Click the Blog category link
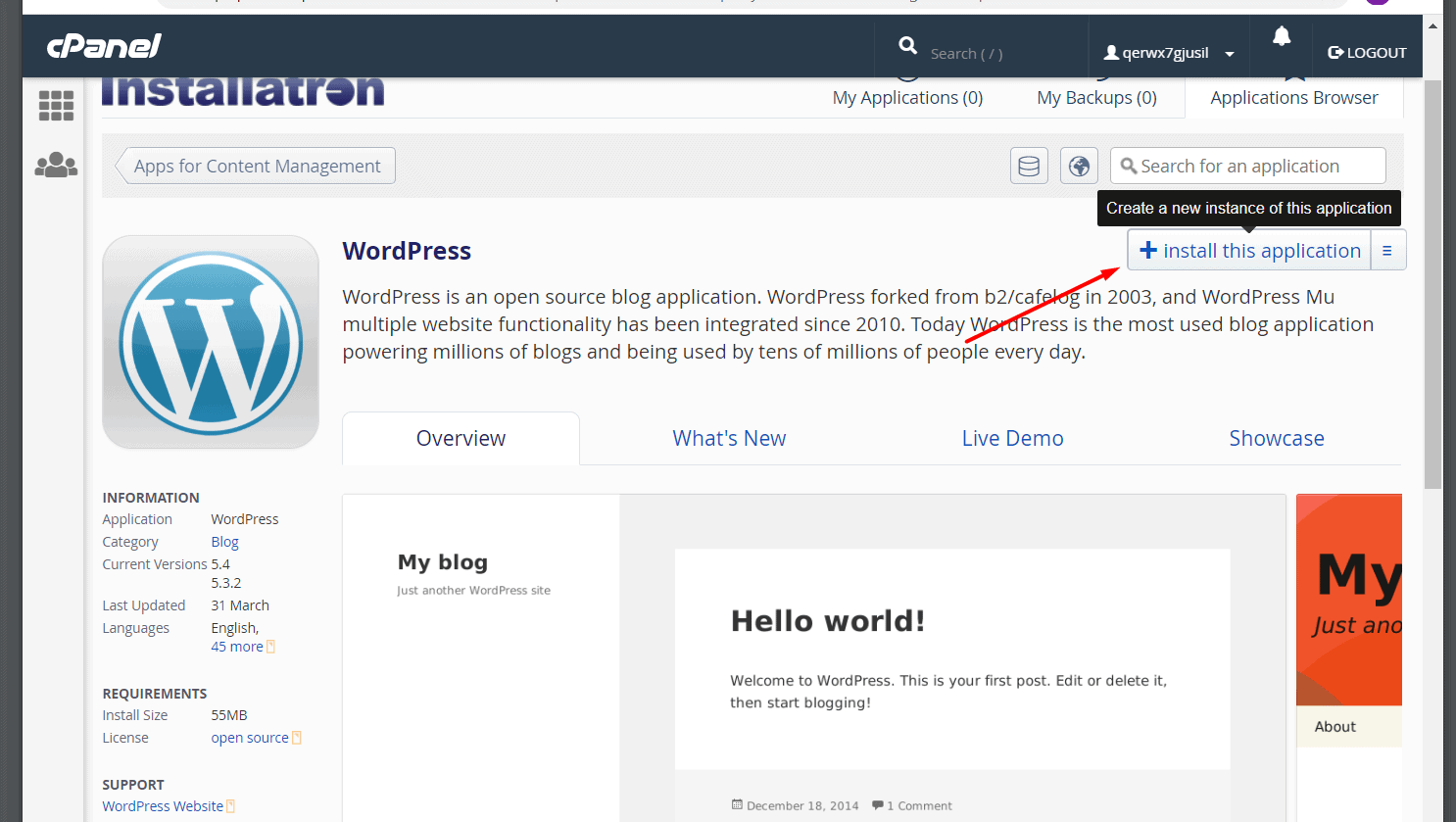The width and height of the screenshot is (1456, 822). (224, 542)
